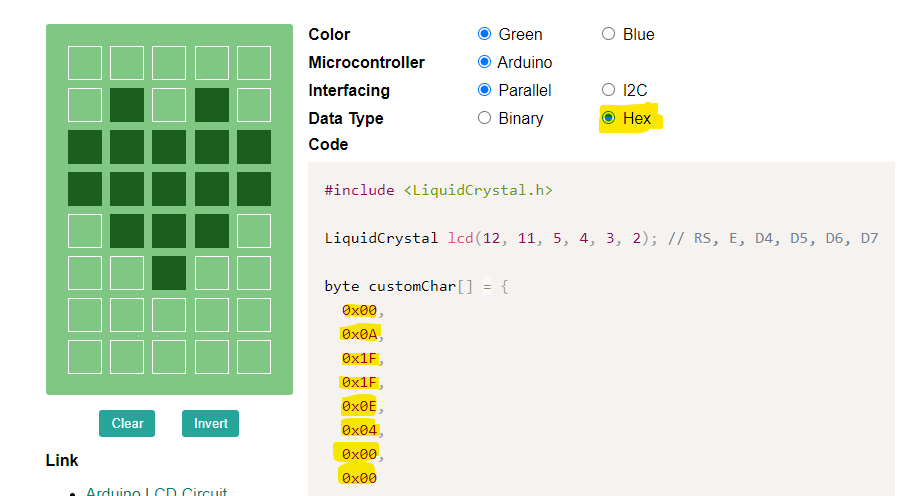Pick Parallel interfacing
This screenshot has height=496, width=911.
[486, 90]
